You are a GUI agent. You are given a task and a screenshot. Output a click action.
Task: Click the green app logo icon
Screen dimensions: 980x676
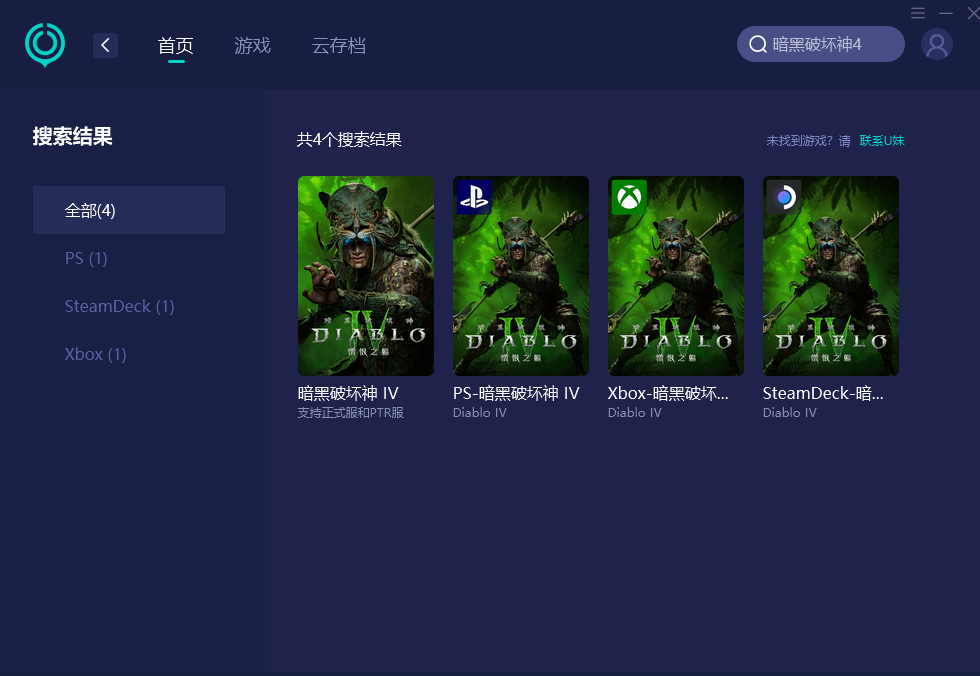[45, 45]
